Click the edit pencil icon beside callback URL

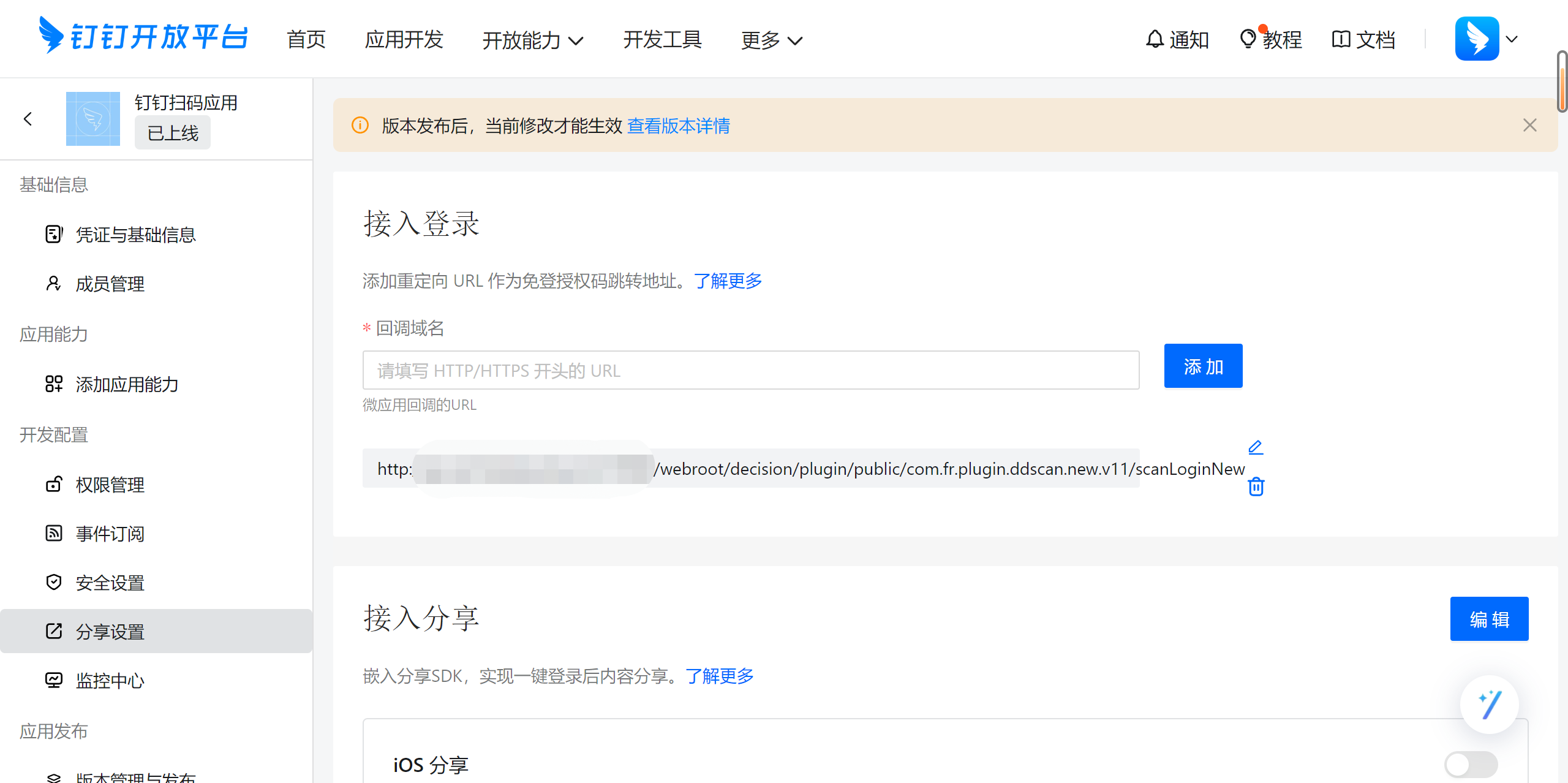click(1256, 447)
